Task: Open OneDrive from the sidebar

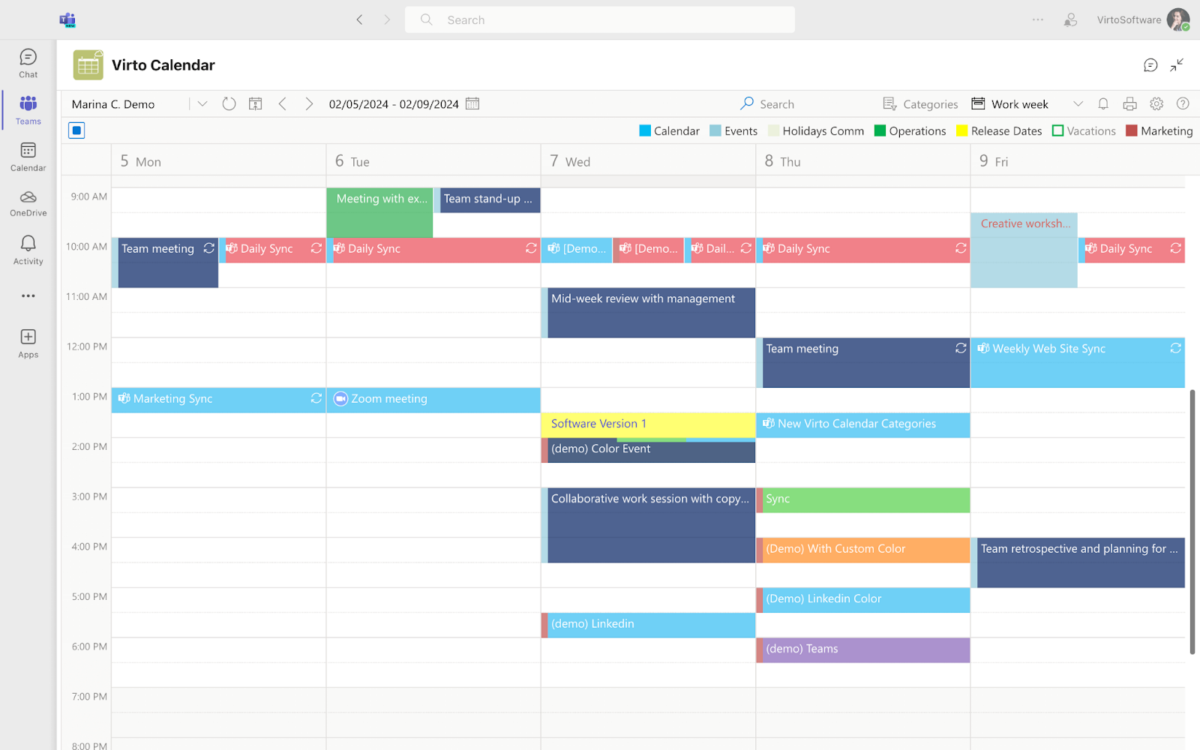Action: pyautogui.click(x=28, y=203)
